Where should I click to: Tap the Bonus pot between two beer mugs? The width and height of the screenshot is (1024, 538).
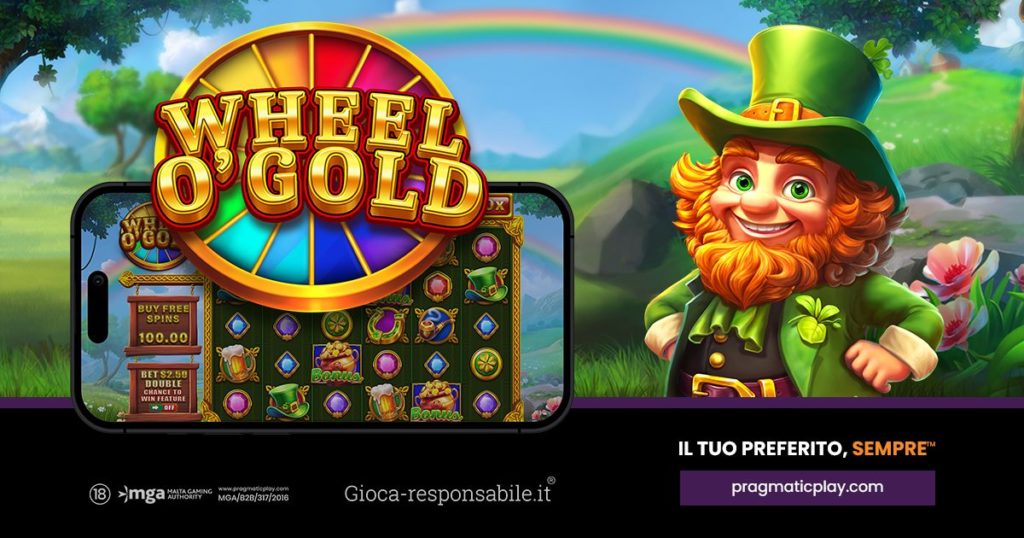[337, 364]
